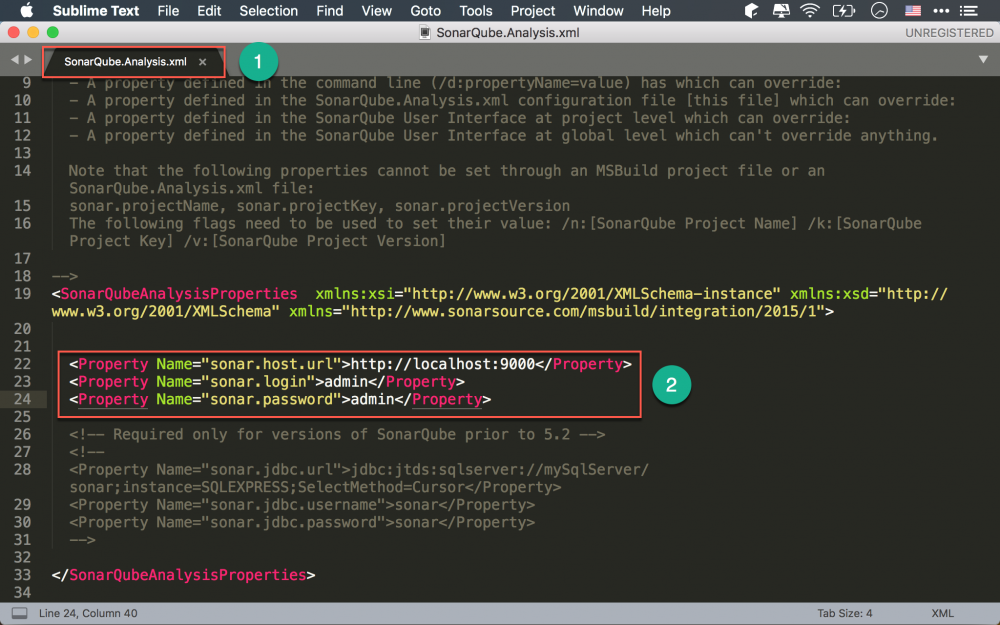This screenshot has height=625, width=1000.
Task: Open the Apple menu
Action: [26, 11]
